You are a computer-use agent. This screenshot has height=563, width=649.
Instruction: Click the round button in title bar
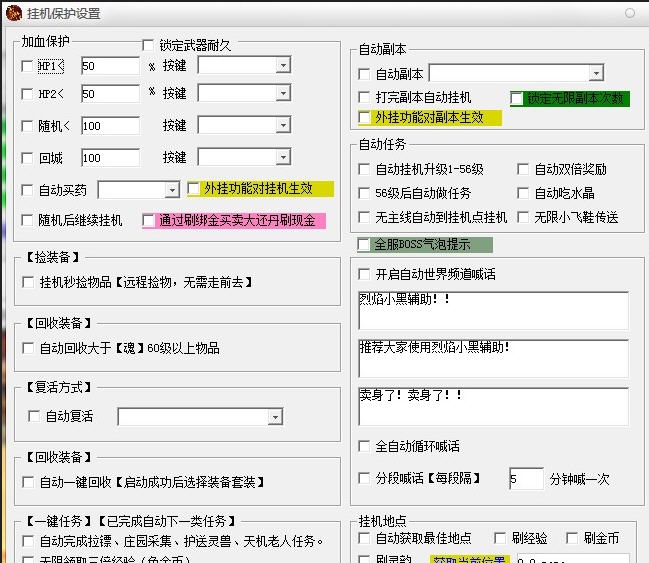[630, 14]
